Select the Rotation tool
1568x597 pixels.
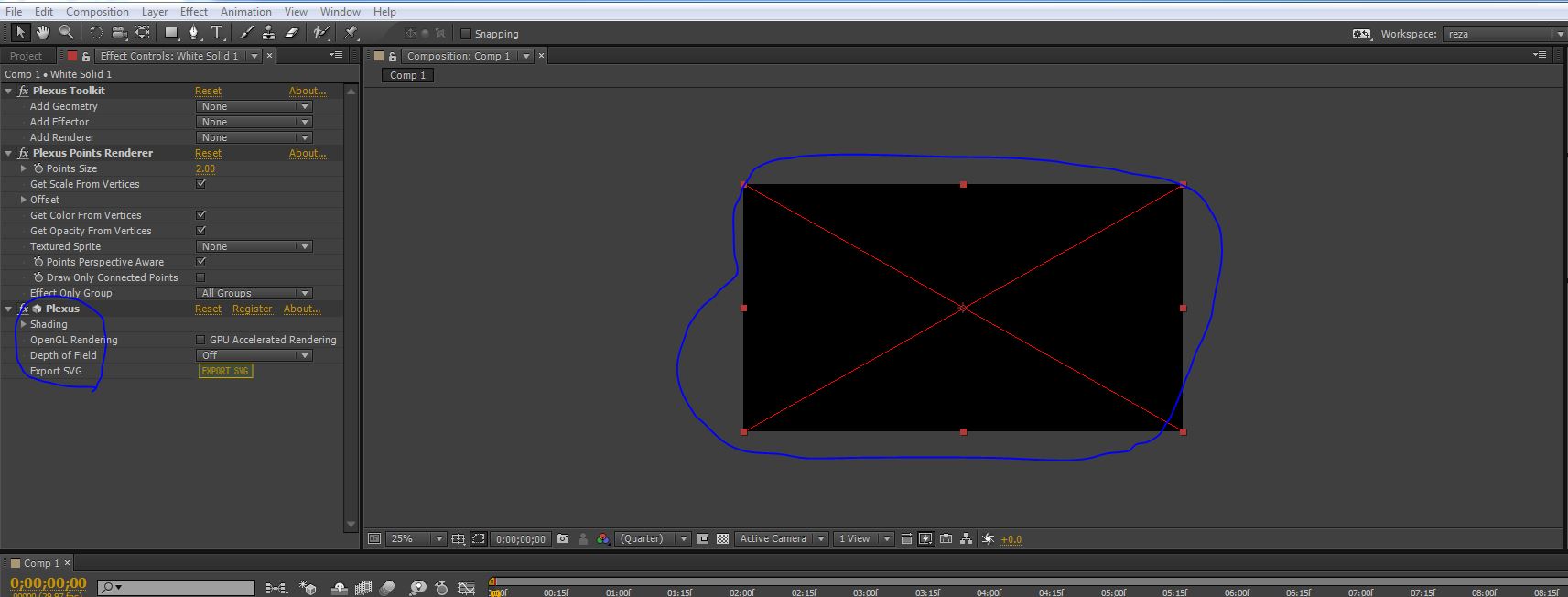[x=95, y=33]
